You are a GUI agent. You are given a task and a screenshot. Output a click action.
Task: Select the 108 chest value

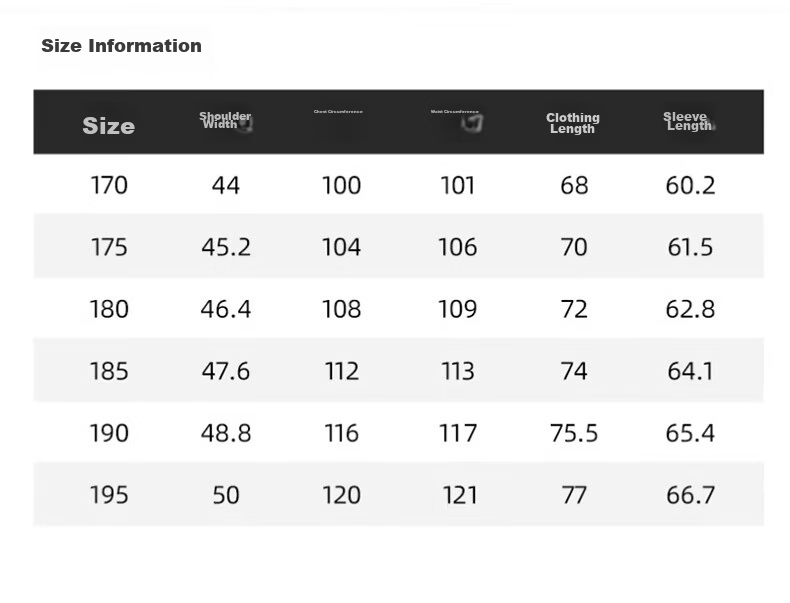[x=342, y=309]
